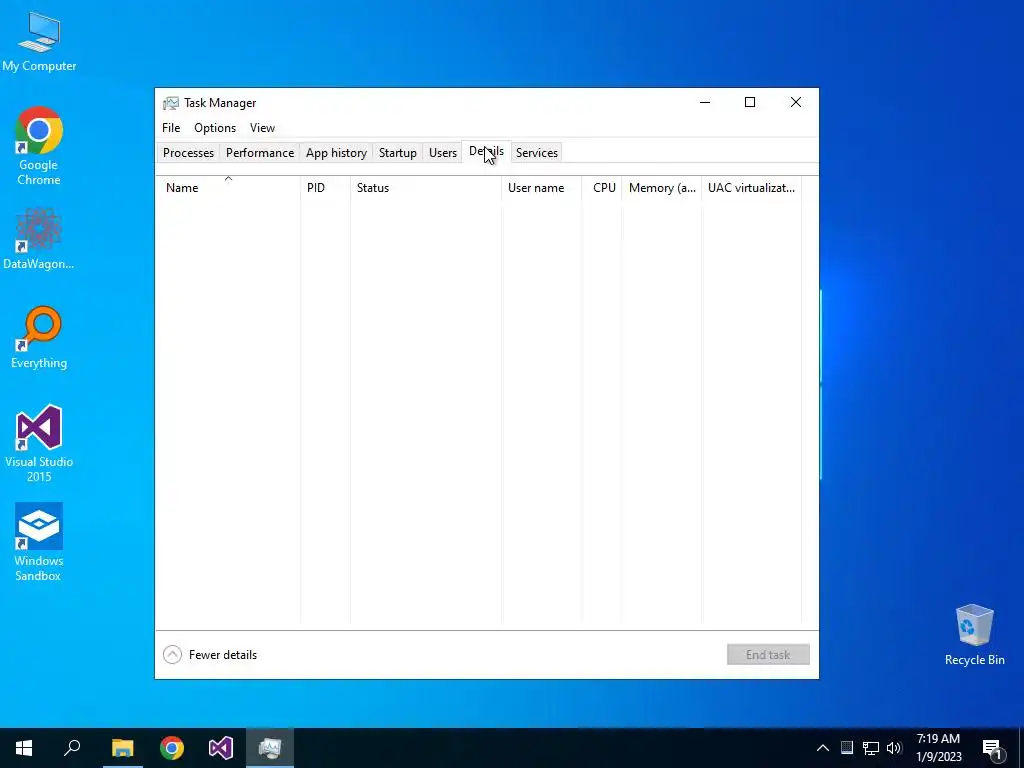Click the Task Manager title bar icon
The width and height of the screenshot is (1024, 768).
(170, 103)
